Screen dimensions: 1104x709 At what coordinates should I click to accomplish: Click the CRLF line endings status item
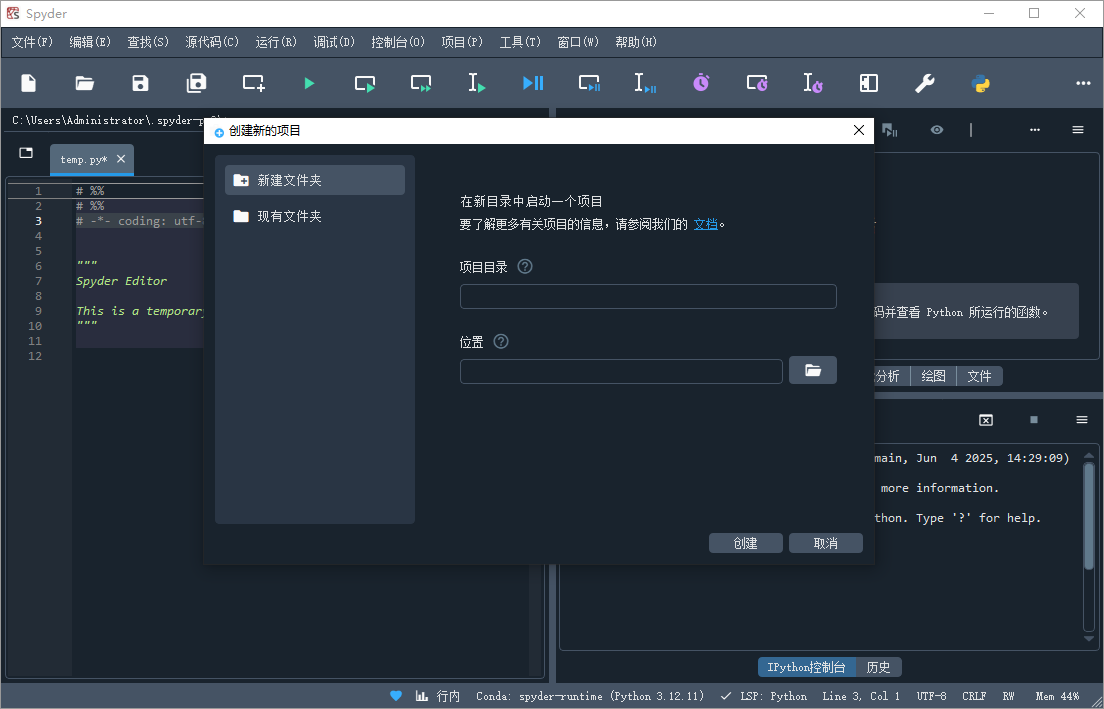974,696
